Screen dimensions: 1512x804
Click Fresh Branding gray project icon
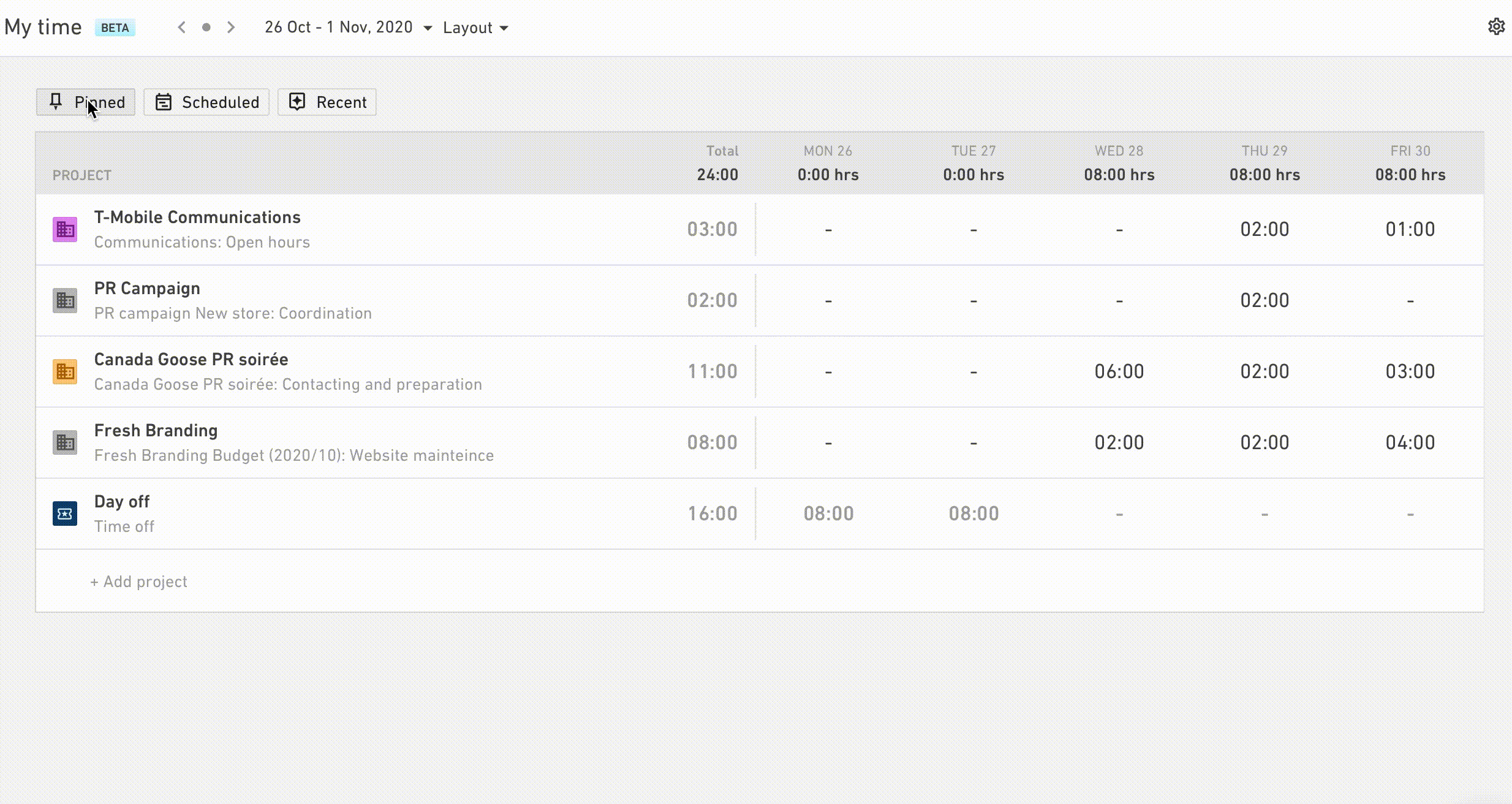[65, 443]
